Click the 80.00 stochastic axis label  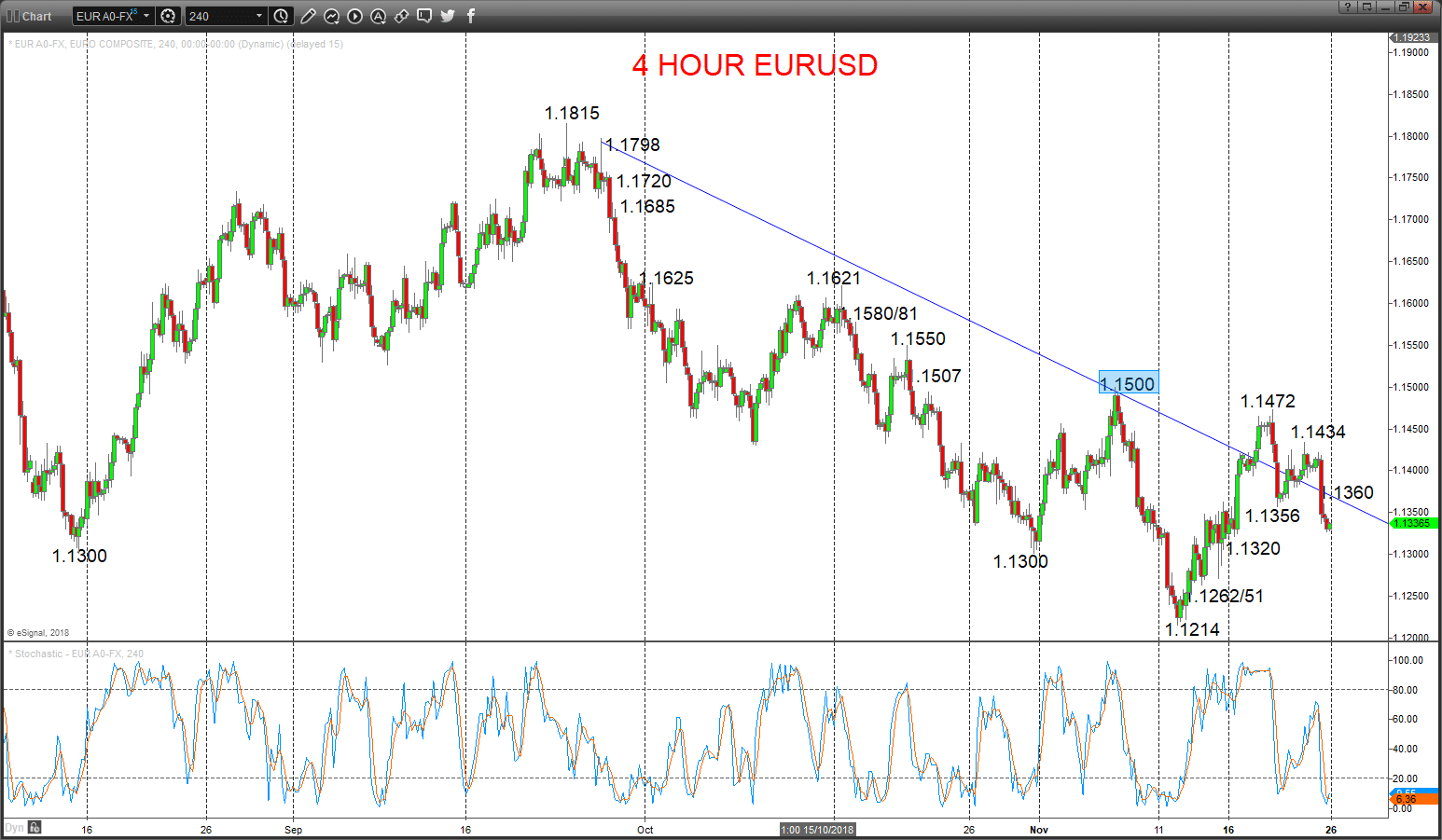click(1406, 690)
